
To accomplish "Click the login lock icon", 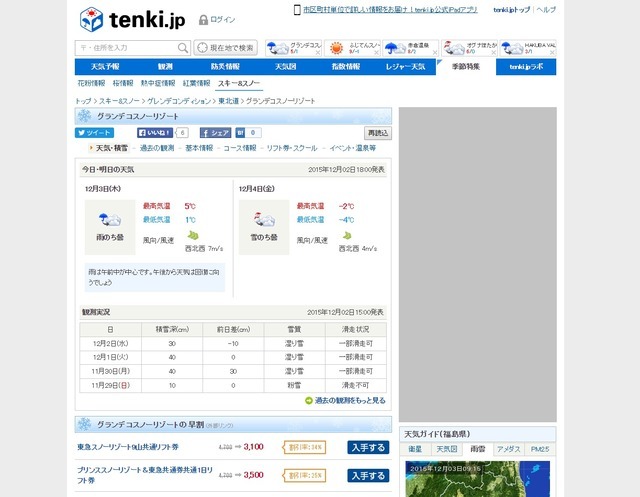I will [203, 20].
